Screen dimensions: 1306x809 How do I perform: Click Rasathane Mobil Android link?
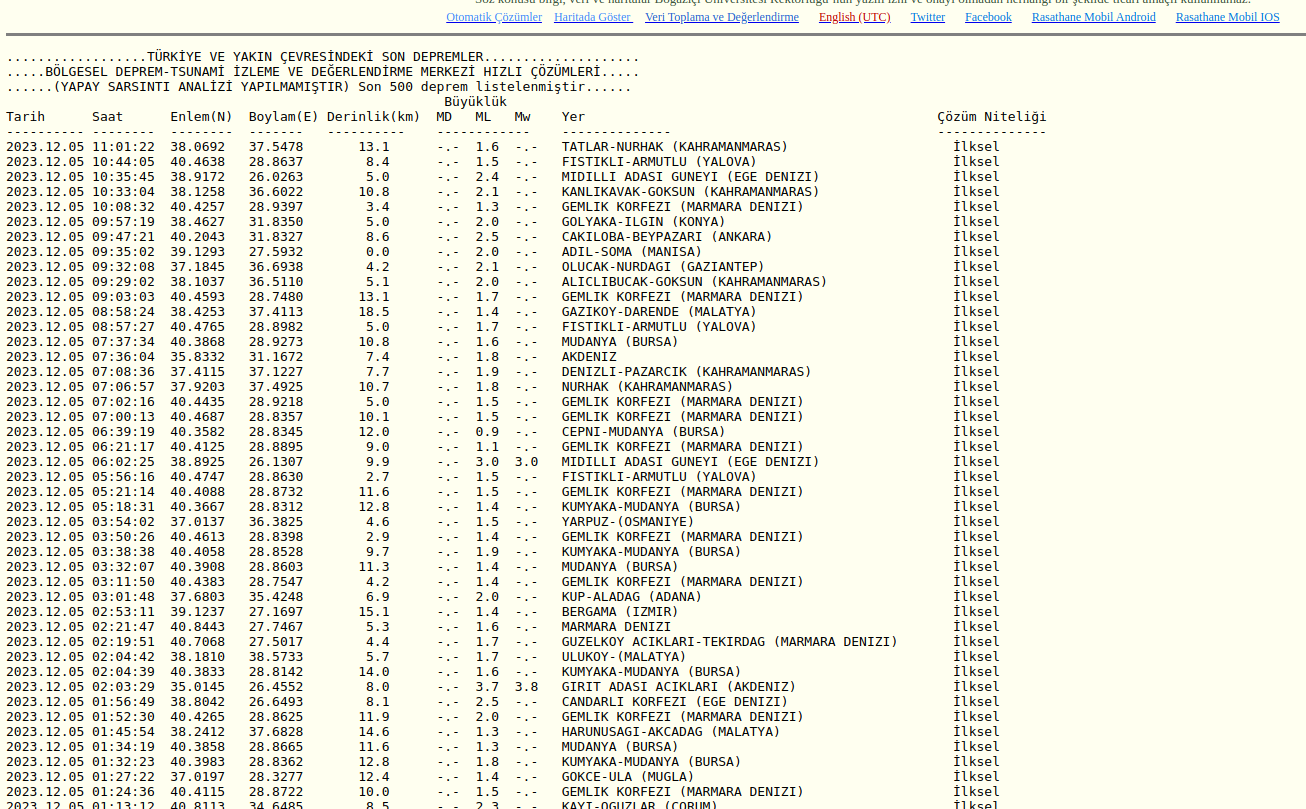[x=1093, y=17]
